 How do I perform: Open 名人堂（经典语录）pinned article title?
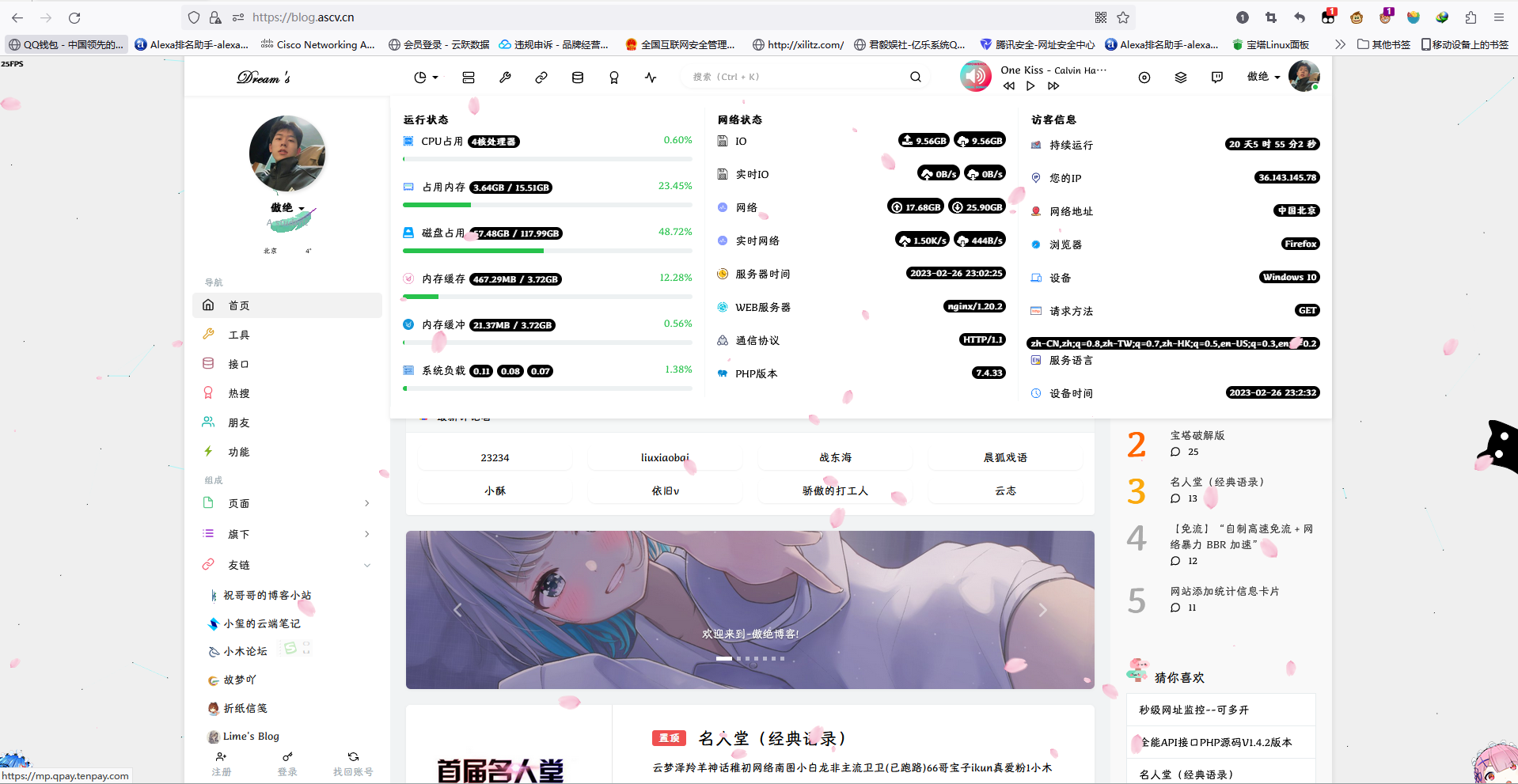pos(772,739)
